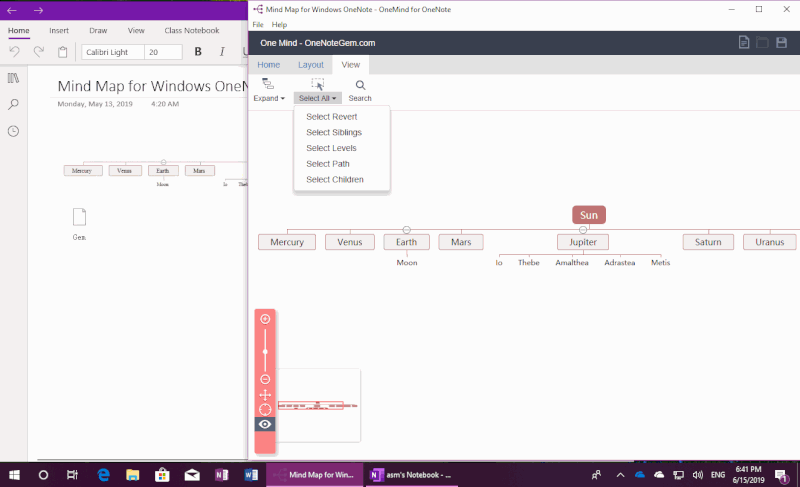Image resolution: width=800 pixels, height=487 pixels.
Task: Collapse the Earth node via its circle
Action: 406,230
